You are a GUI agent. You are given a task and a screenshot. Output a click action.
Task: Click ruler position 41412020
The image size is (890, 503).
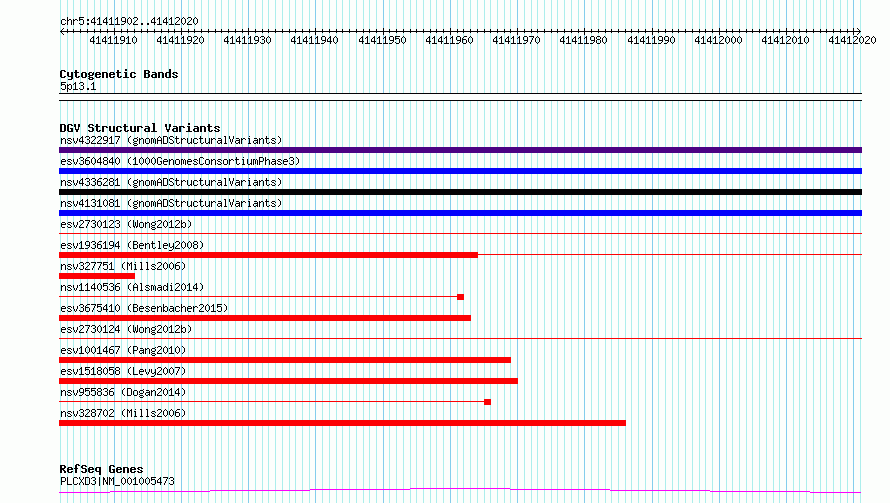click(852, 40)
